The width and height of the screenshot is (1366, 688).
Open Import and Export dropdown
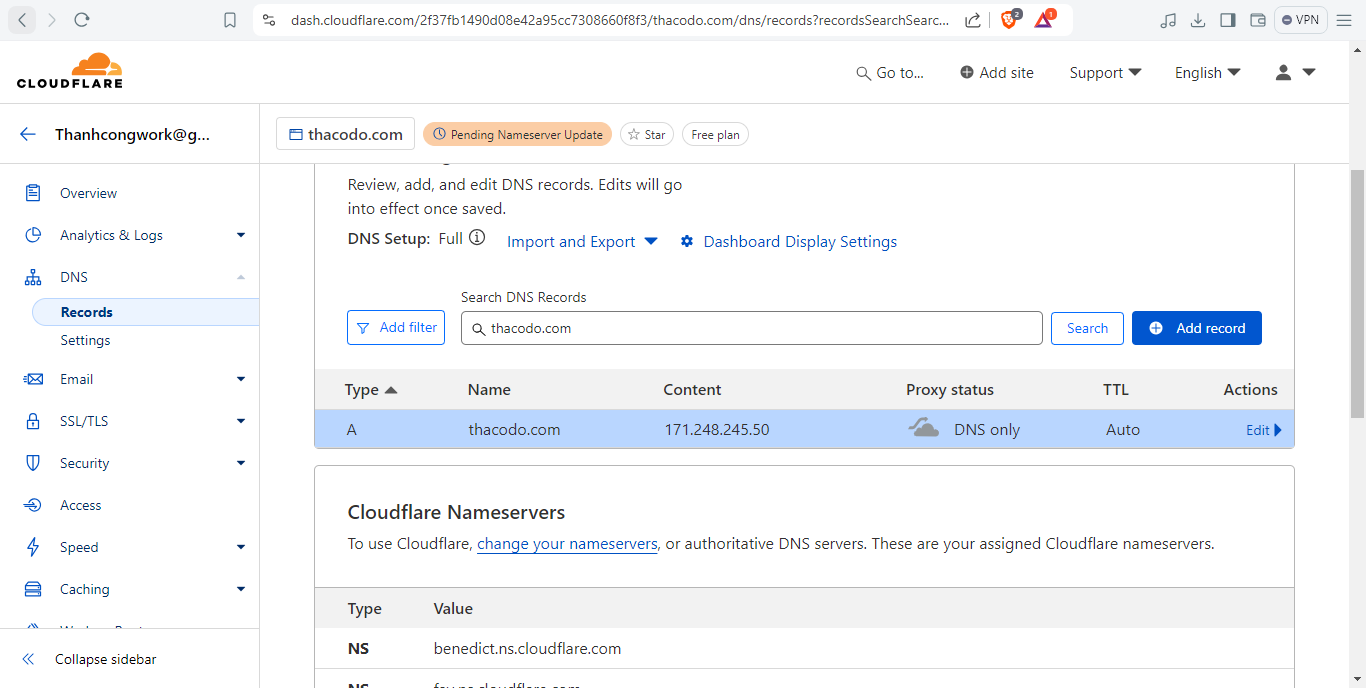(582, 241)
